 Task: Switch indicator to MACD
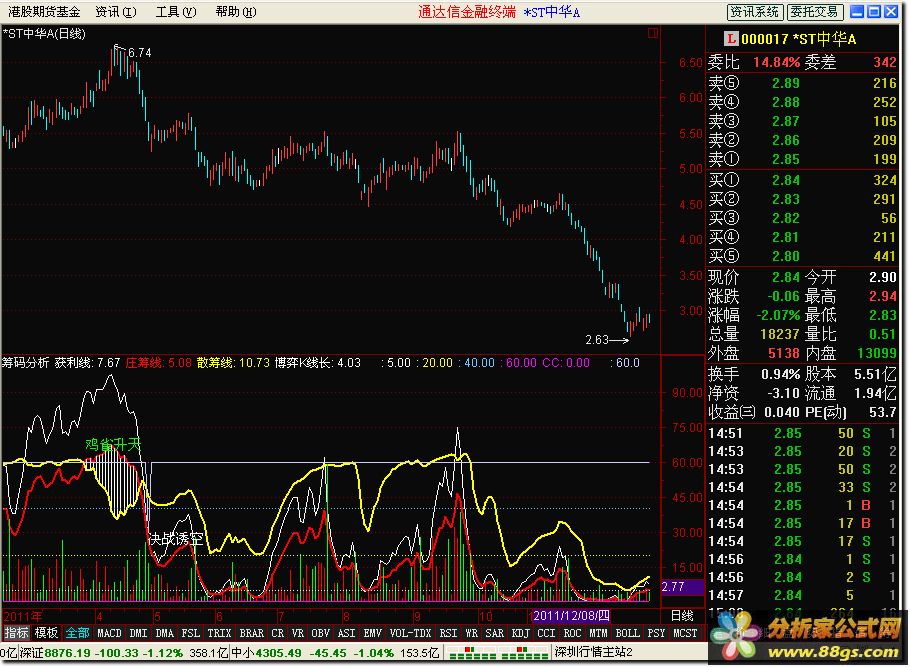(109, 633)
